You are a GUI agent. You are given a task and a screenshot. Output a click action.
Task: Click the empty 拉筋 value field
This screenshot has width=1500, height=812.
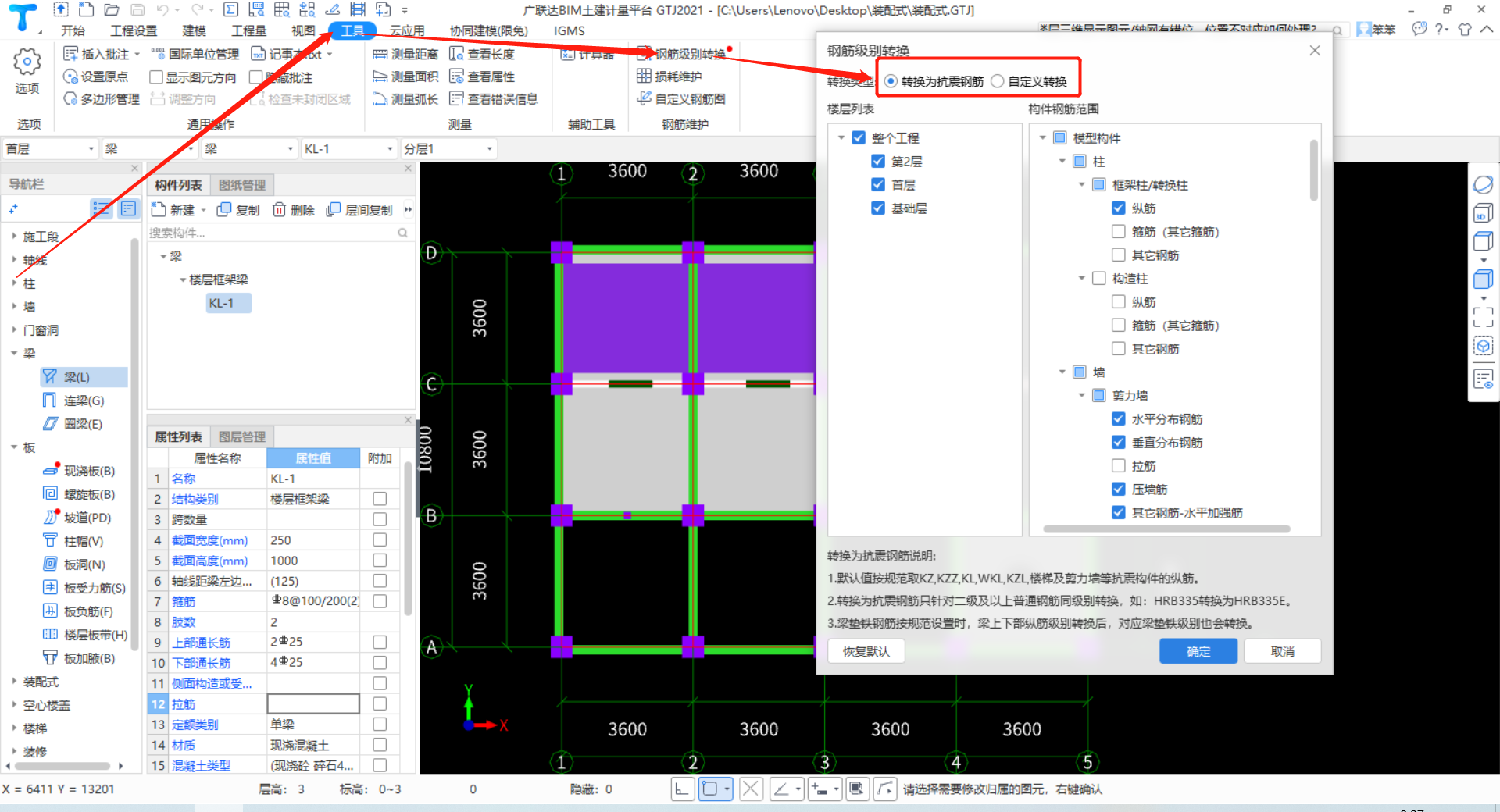[x=313, y=703]
